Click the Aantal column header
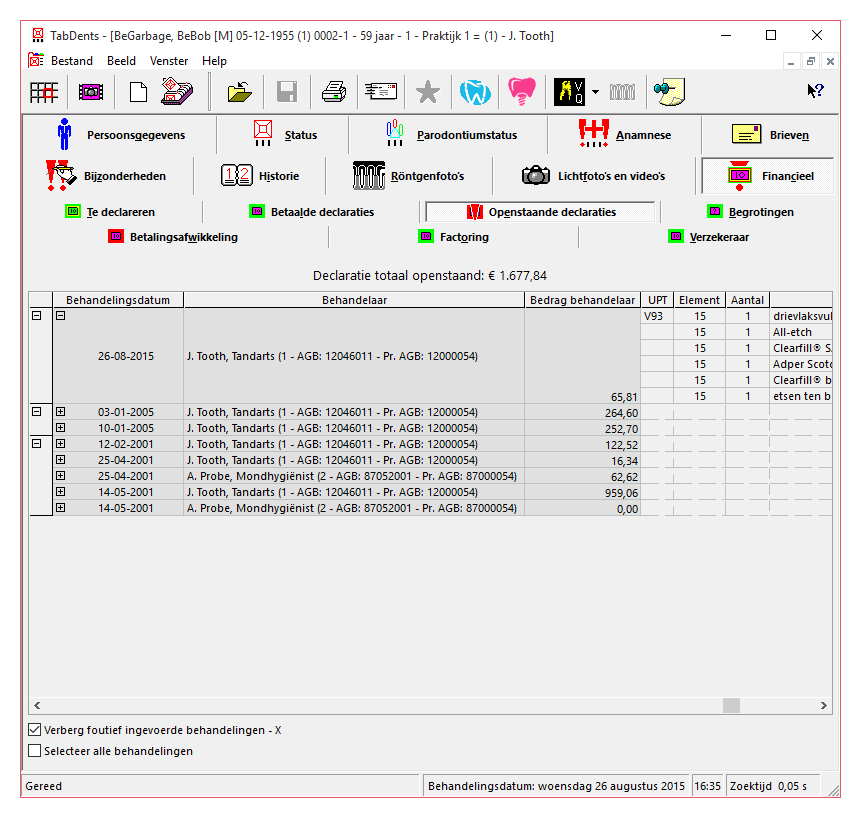This screenshot has width=861, height=818. (747, 300)
